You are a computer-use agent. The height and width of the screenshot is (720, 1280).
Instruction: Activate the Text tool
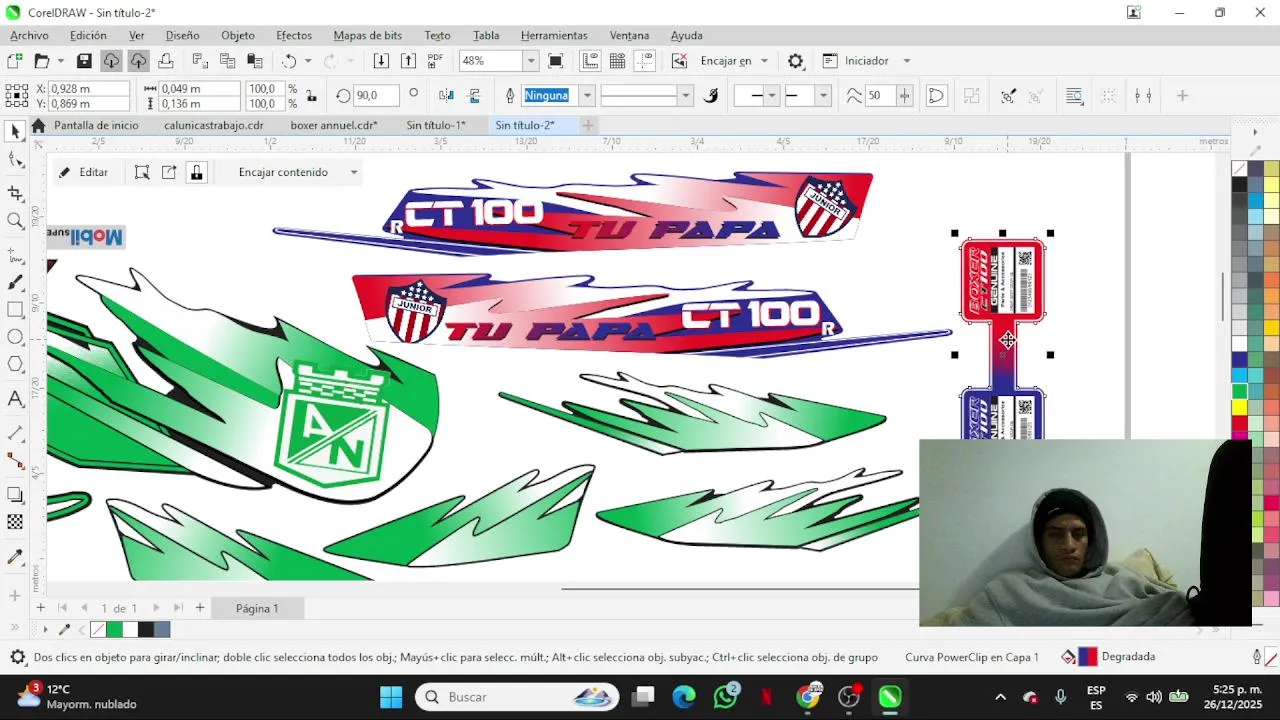(15, 399)
